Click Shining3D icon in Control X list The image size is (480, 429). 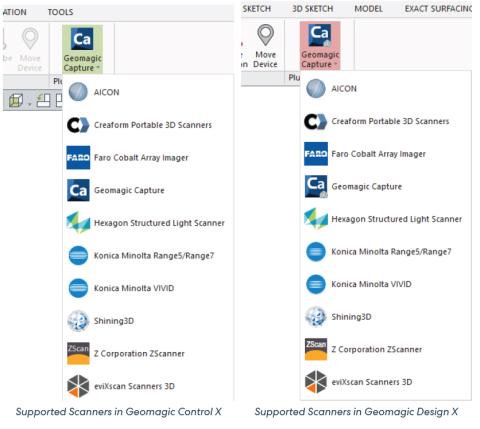click(78, 321)
